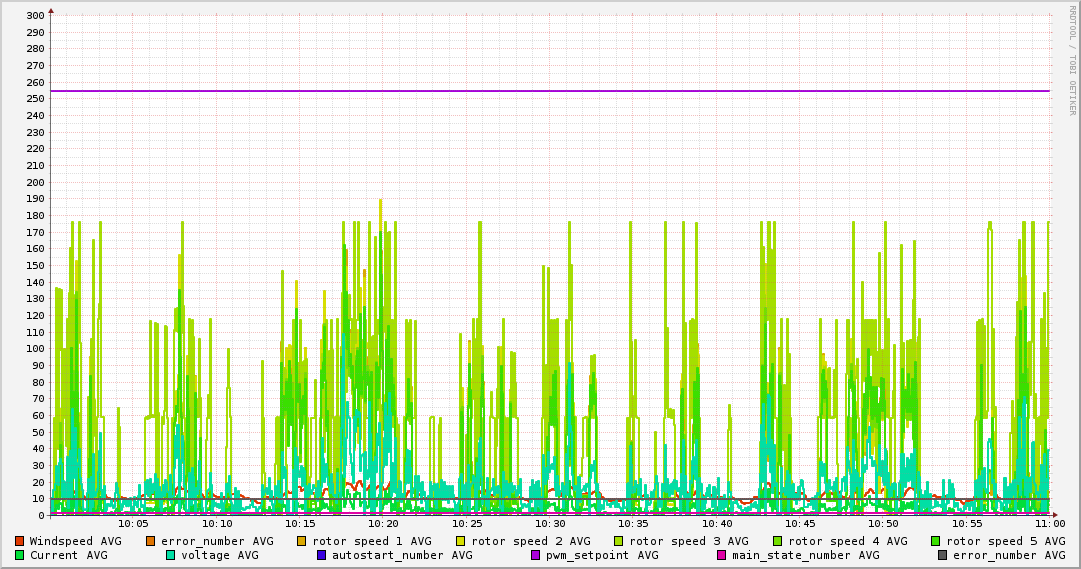The width and height of the screenshot is (1081, 569).
Task: Click the blue autostart_number AVG legend swatch
Action: (322, 555)
